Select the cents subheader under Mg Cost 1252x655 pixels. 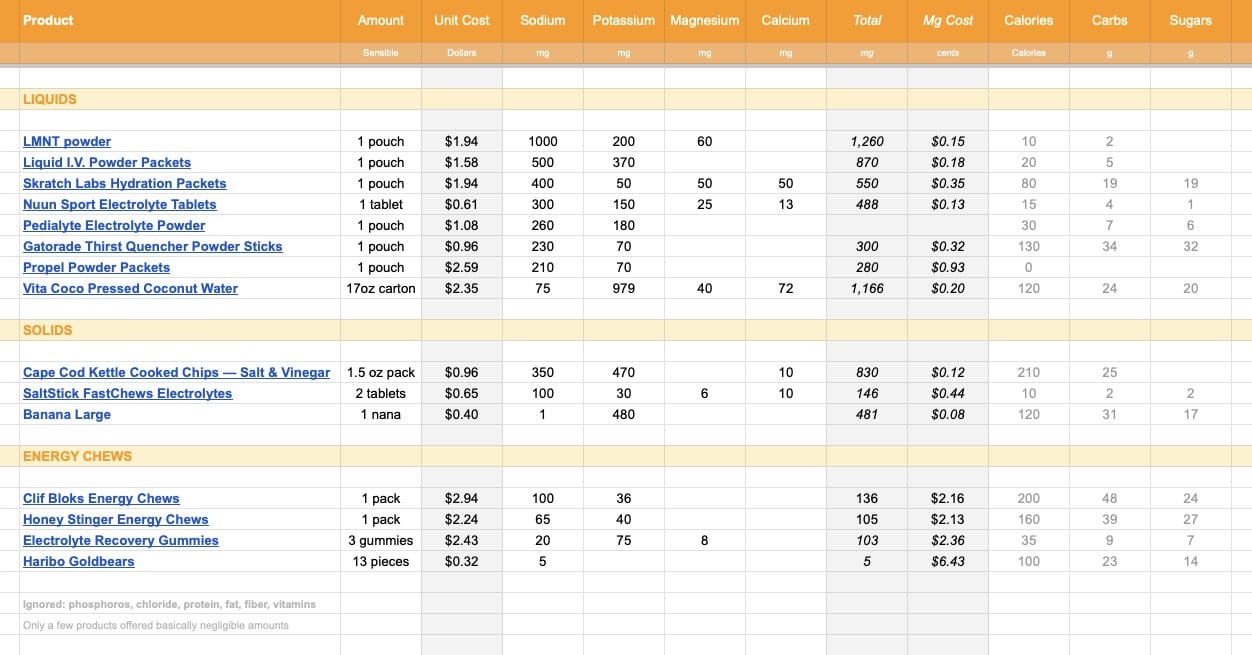pos(948,53)
